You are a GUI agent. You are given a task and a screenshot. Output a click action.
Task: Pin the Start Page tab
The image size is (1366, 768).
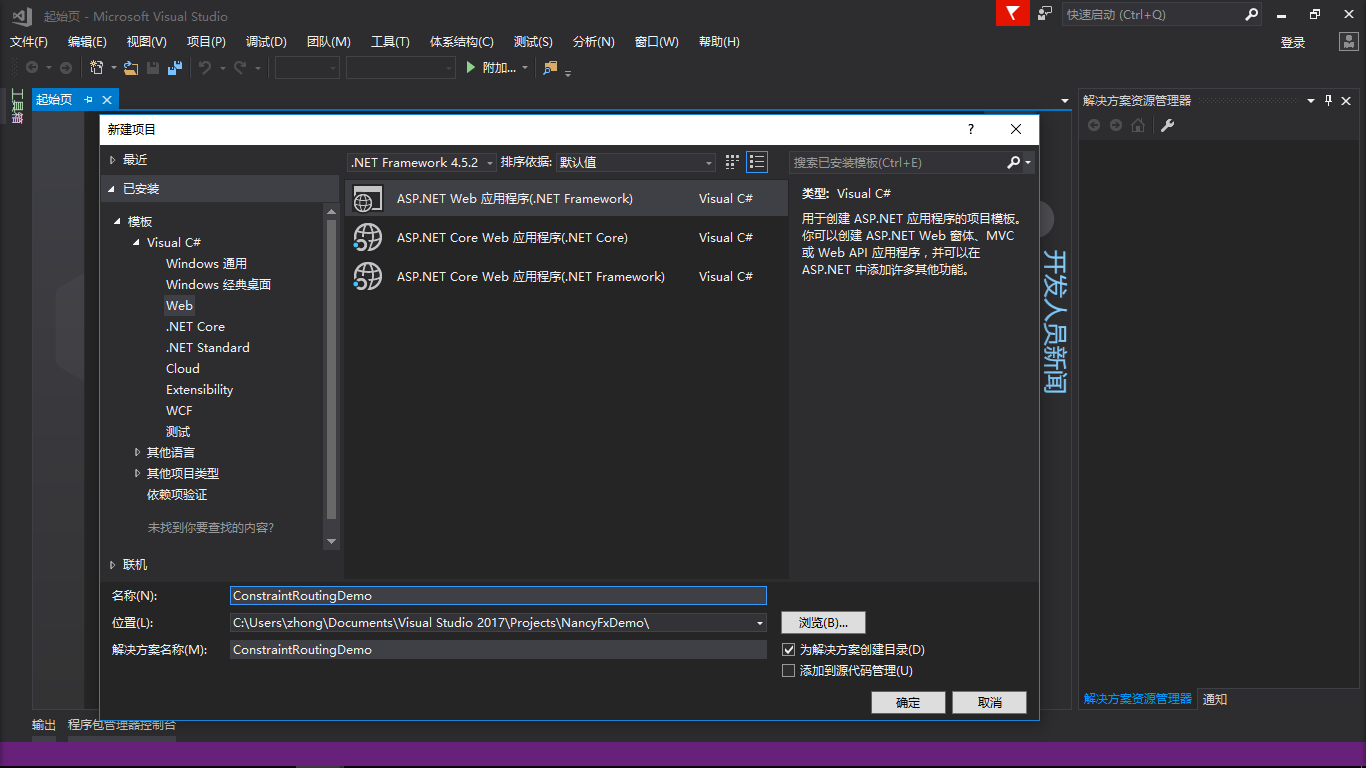[88, 99]
